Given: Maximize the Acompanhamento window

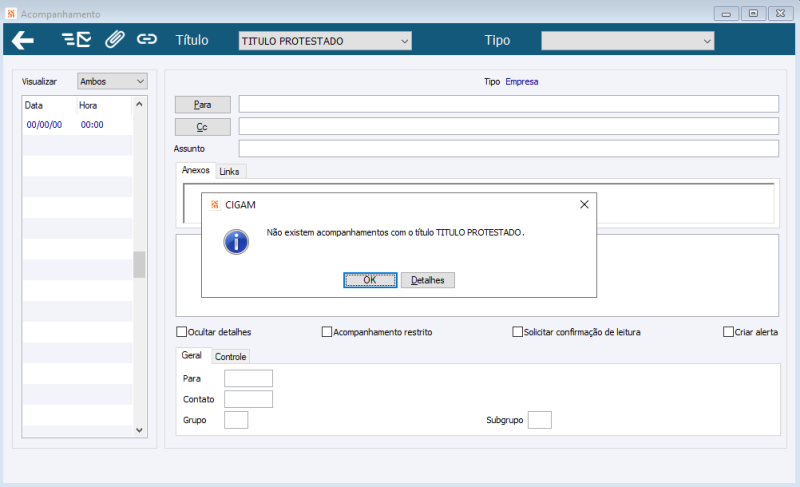Looking at the screenshot, I should click(754, 14).
